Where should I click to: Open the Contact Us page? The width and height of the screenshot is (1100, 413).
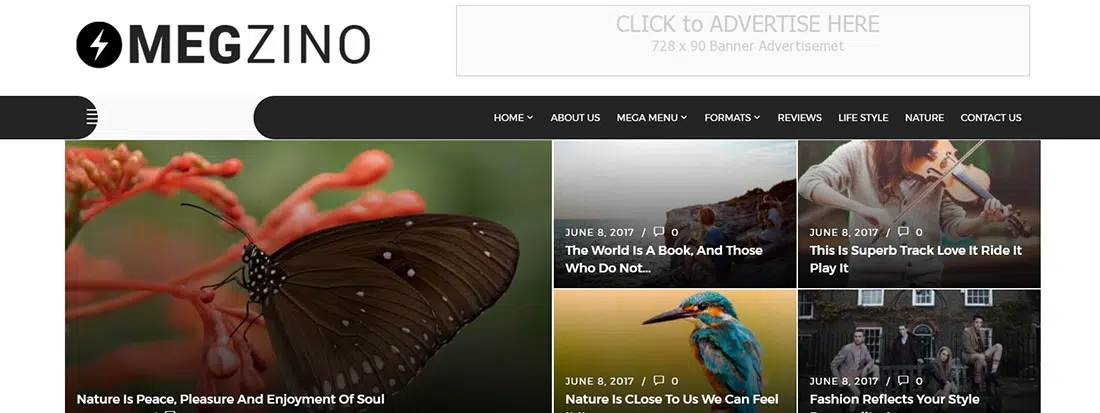[991, 118]
